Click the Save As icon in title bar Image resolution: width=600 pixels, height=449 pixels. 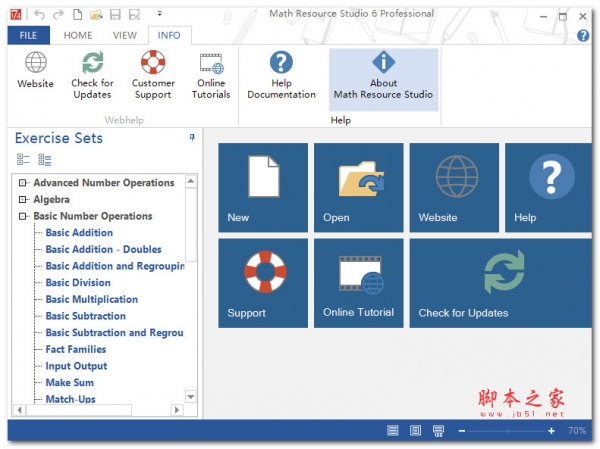pyautogui.click(x=135, y=15)
